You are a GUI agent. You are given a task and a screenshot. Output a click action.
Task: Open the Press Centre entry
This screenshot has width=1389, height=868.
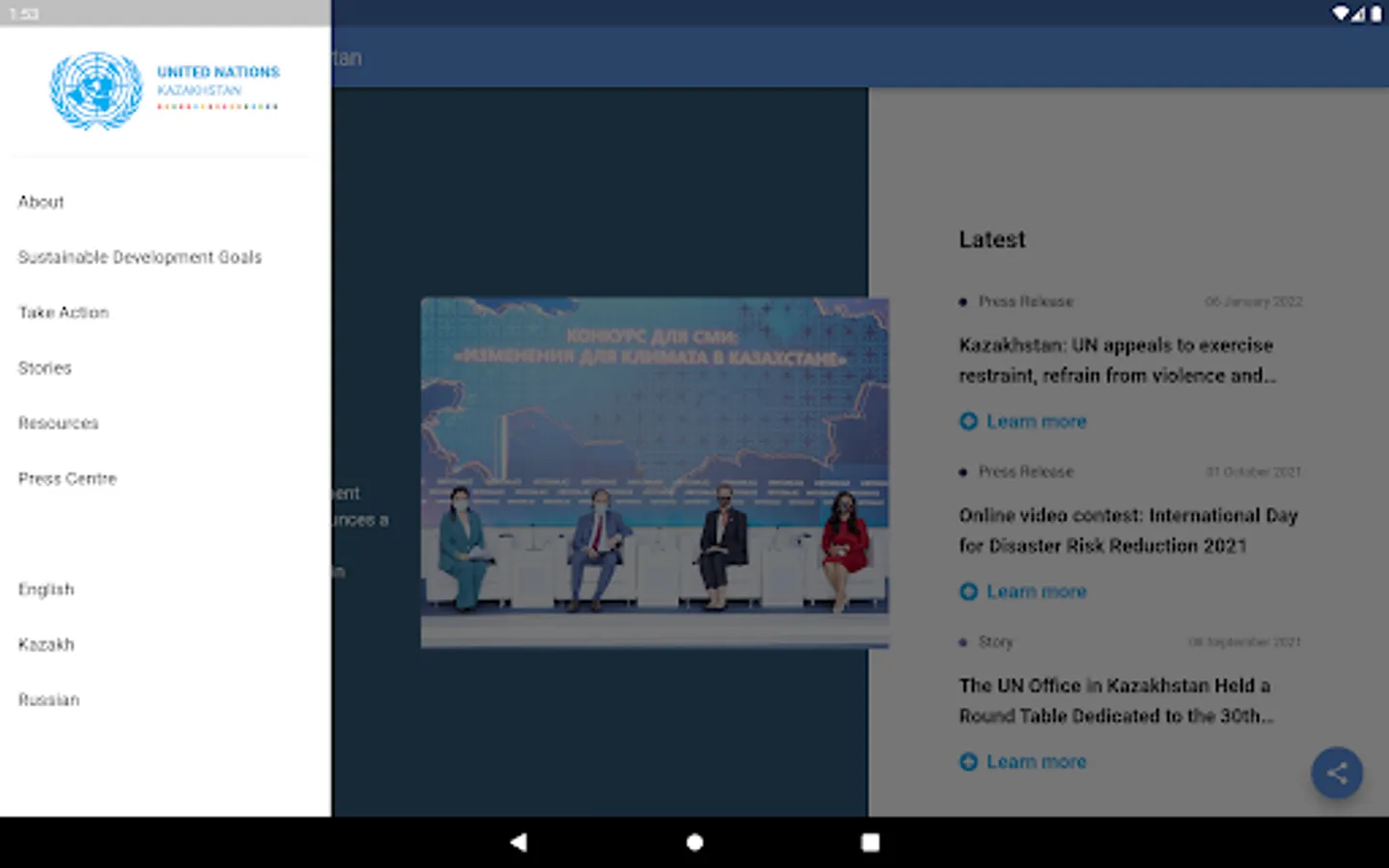click(67, 478)
